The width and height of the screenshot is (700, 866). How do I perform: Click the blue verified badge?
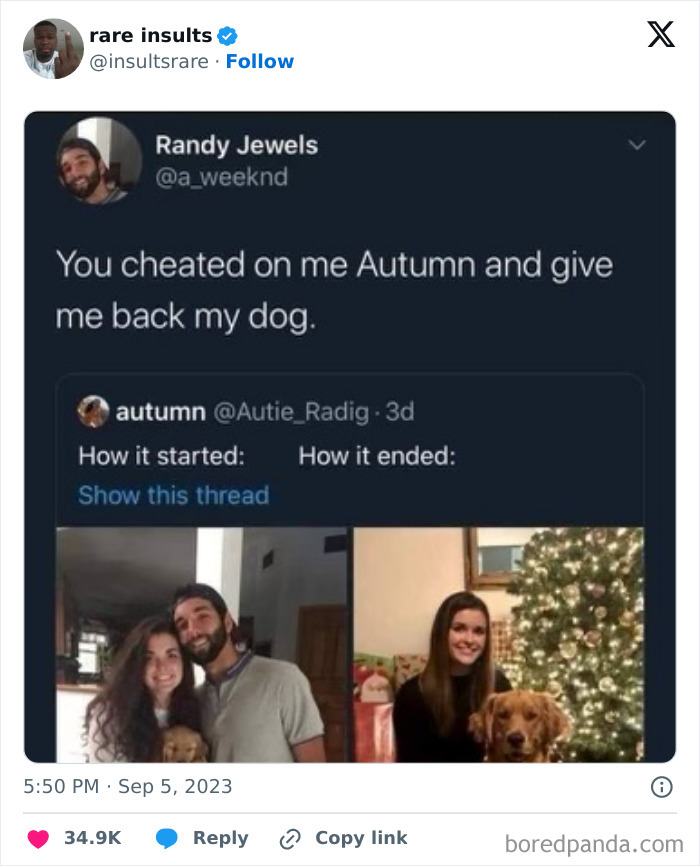227,36
